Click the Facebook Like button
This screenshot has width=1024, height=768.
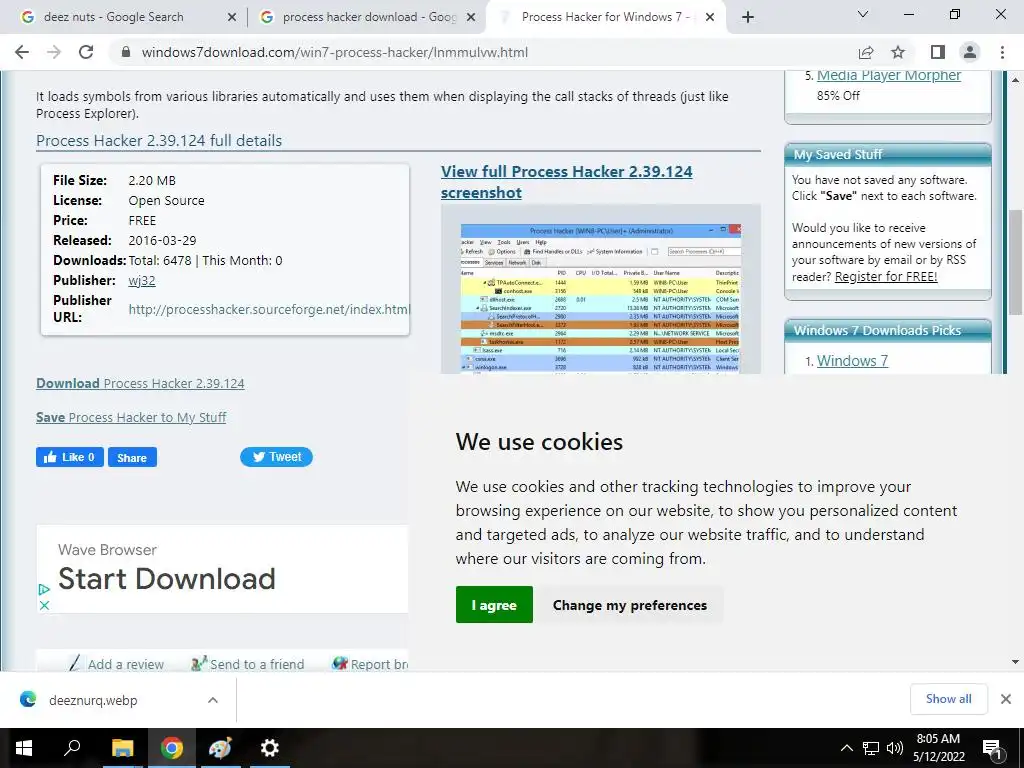[70, 457]
